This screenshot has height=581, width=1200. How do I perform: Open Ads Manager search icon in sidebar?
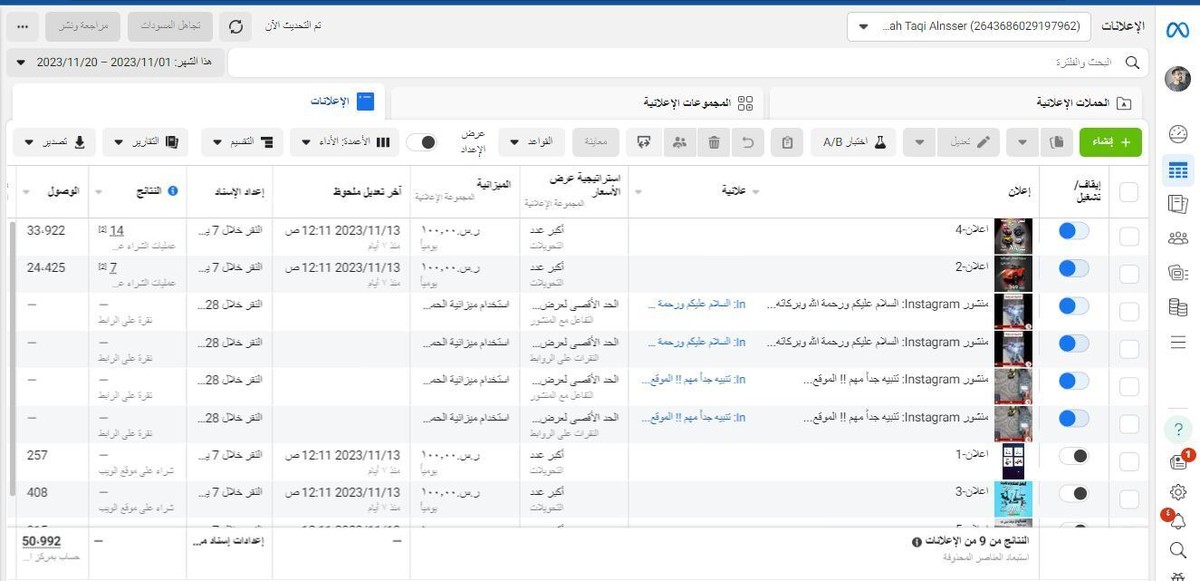point(1178,549)
